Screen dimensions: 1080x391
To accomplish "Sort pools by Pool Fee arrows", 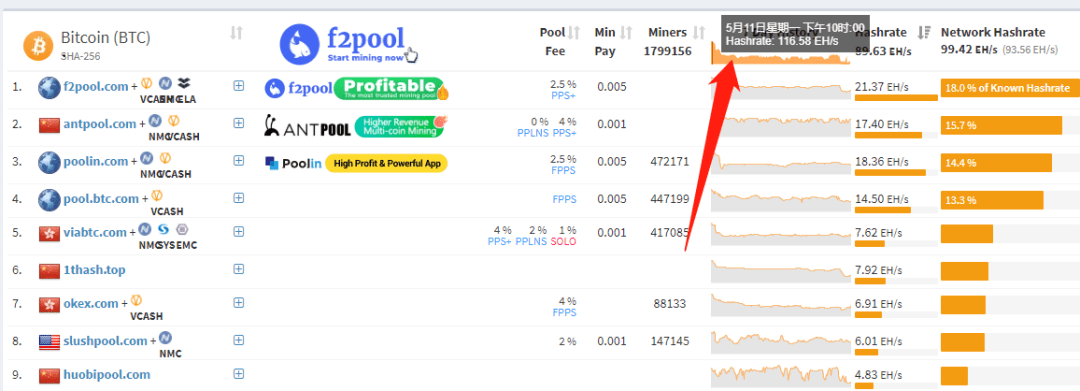I will (x=574, y=32).
